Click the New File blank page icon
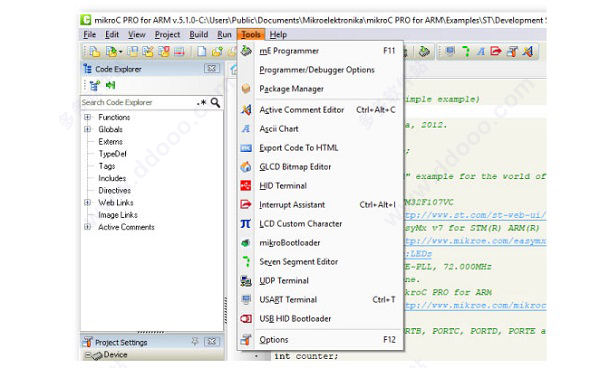The image size is (600, 368). pos(202,51)
